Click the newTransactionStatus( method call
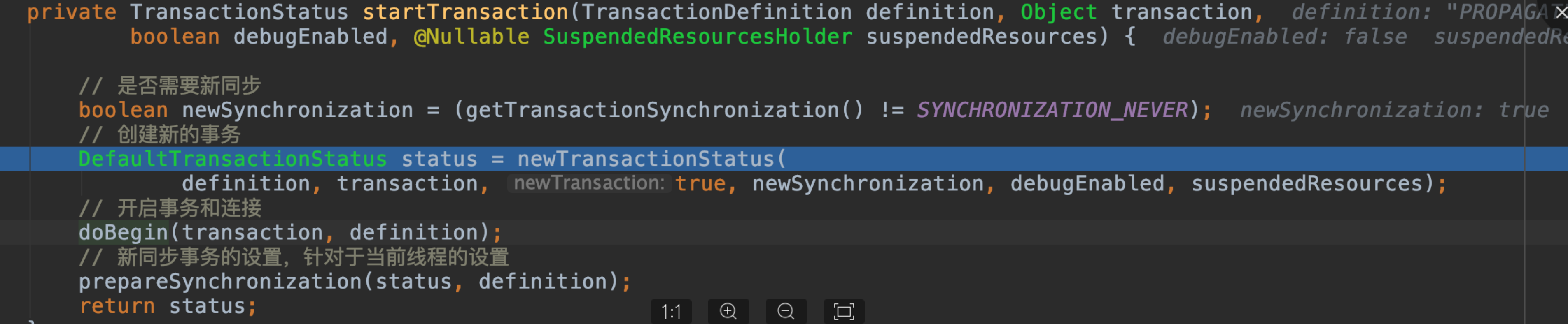This screenshot has width=1568, height=324. pos(652,159)
